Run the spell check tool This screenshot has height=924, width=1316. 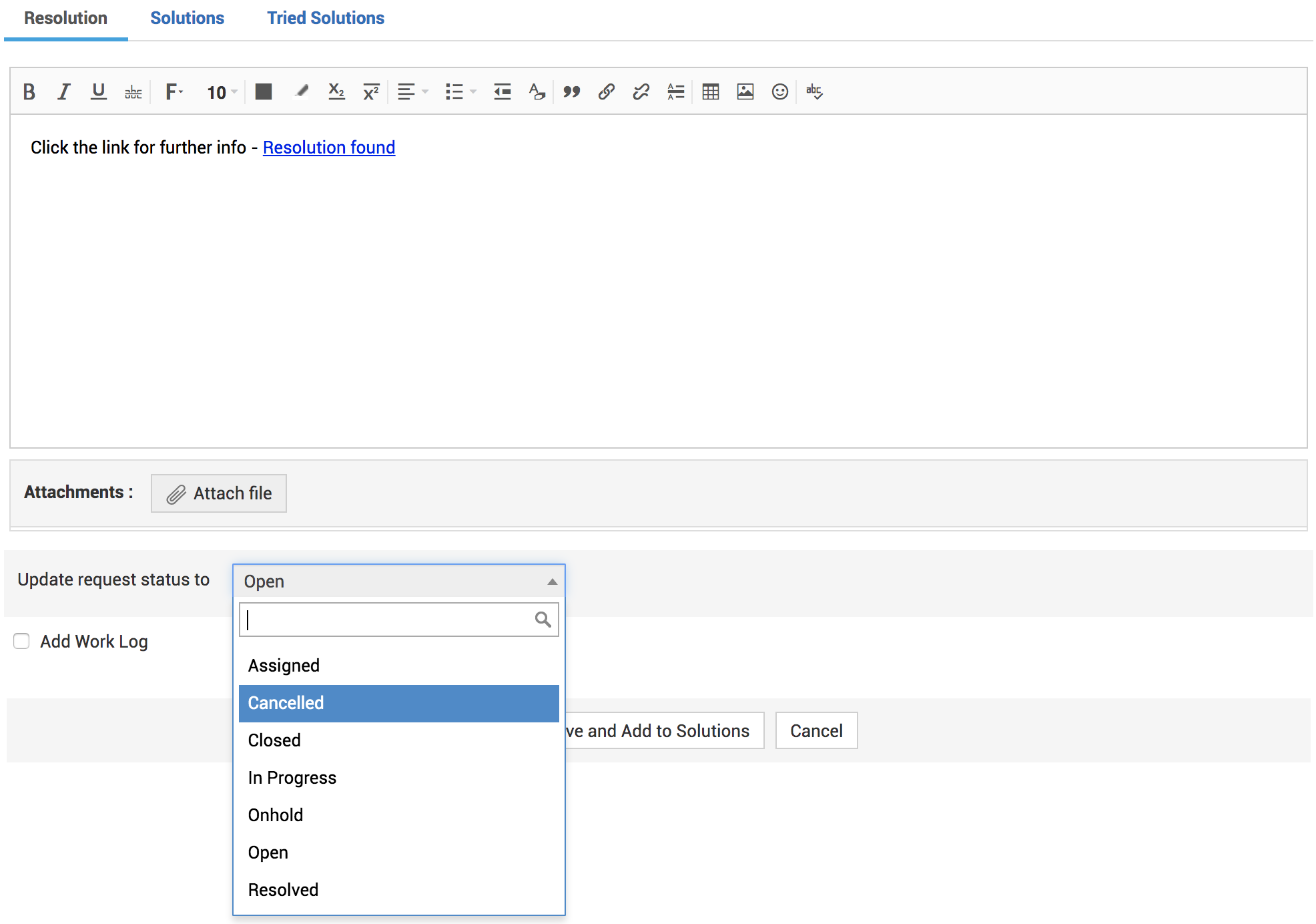point(815,91)
